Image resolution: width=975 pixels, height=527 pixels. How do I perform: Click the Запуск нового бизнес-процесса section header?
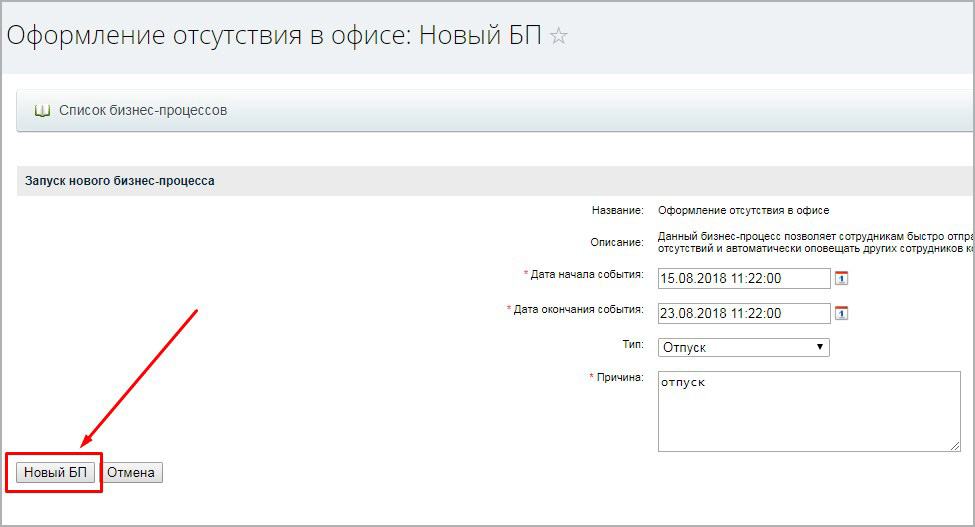[x=120, y=181]
